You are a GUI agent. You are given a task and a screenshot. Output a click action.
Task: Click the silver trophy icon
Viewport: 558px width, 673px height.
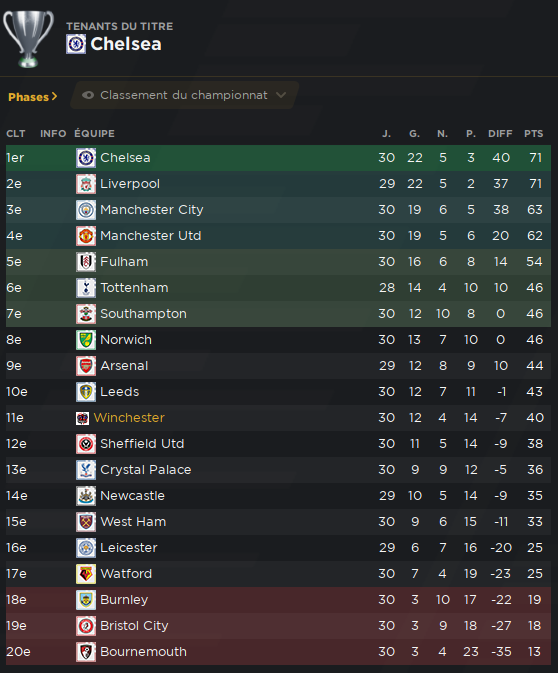click(28, 39)
